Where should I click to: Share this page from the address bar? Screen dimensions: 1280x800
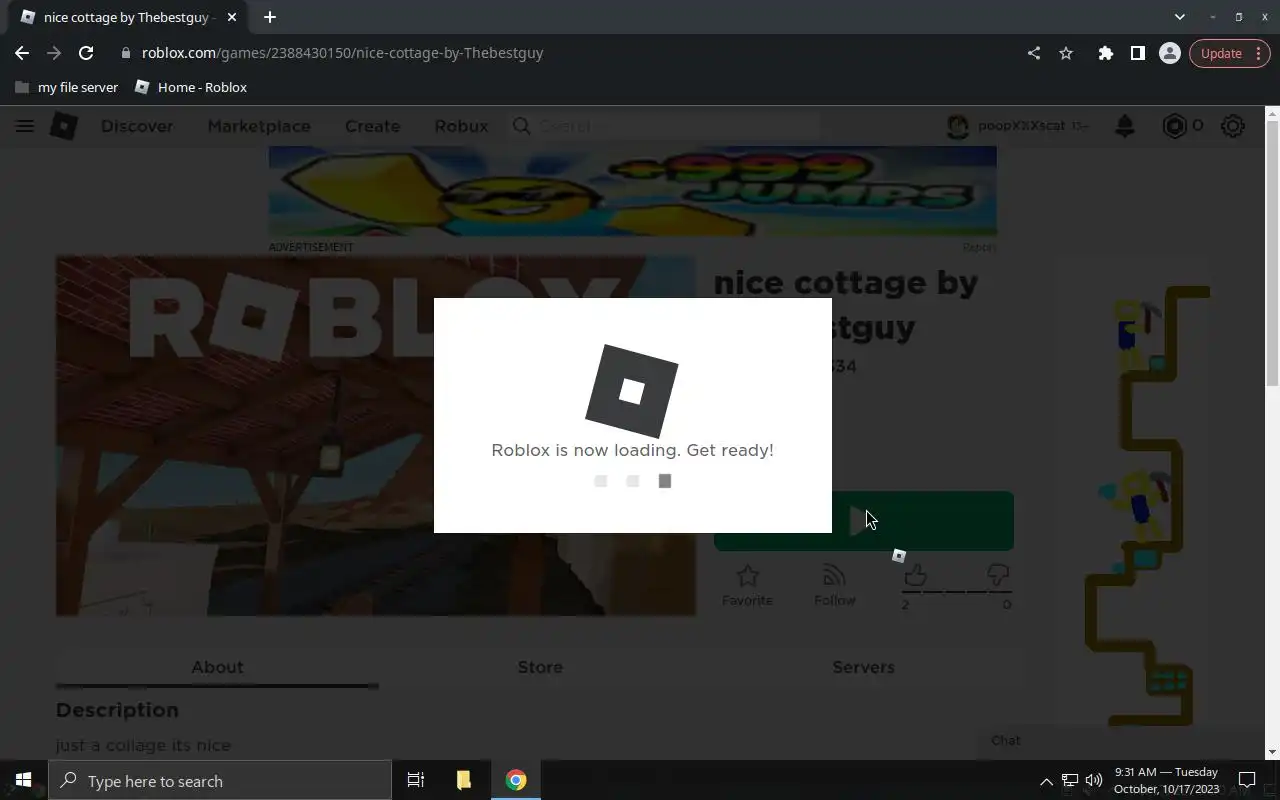[x=1034, y=53]
